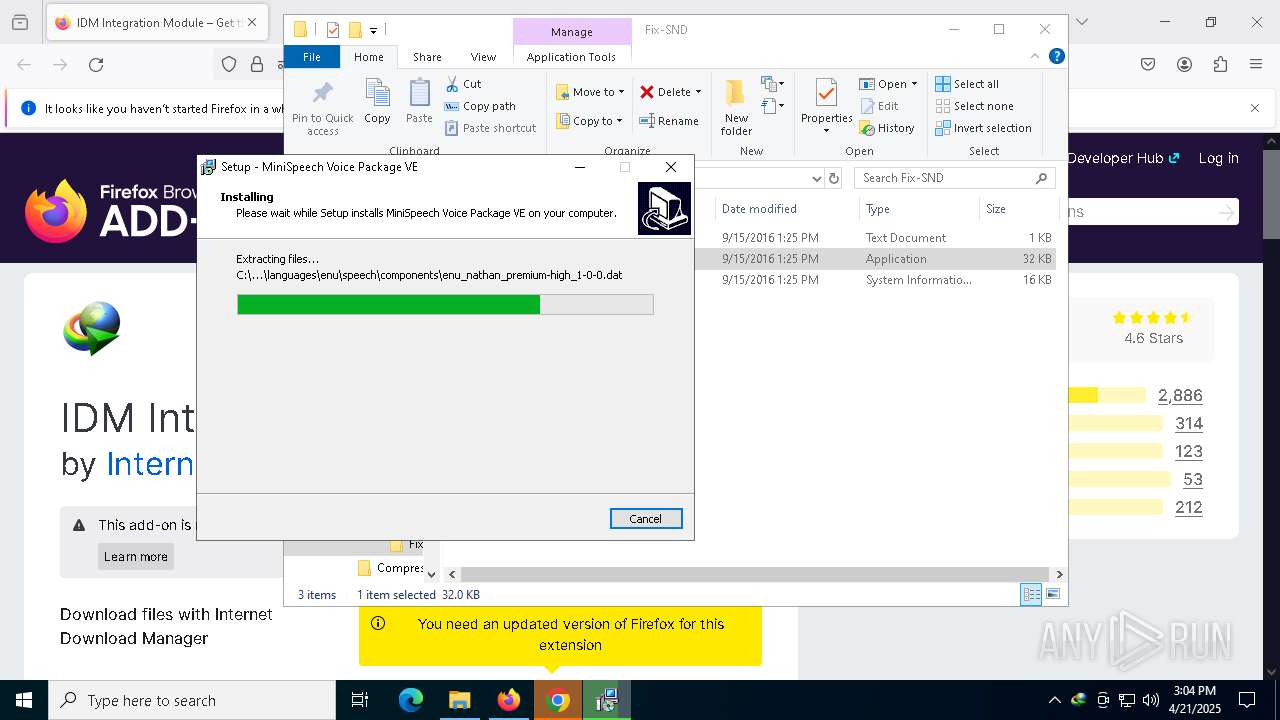Click Save to Pocket icon in Firefox

click(x=1148, y=65)
